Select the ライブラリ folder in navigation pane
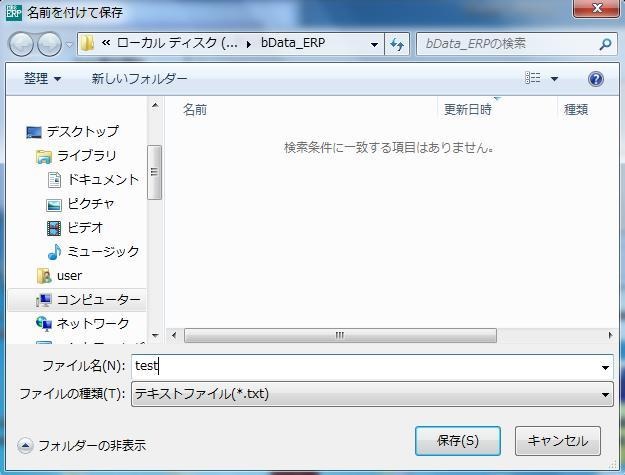625x475 pixels. pyautogui.click(x=86, y=155)
